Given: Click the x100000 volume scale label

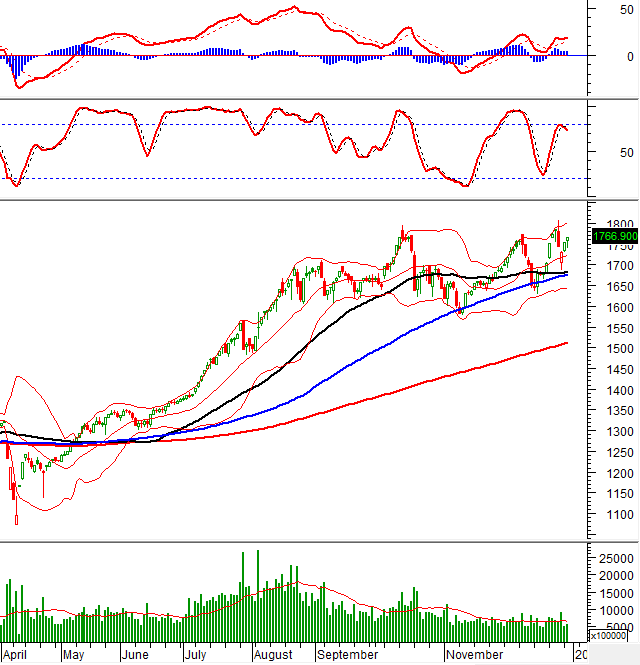Looking at the screenshot, I should (610, 635).
